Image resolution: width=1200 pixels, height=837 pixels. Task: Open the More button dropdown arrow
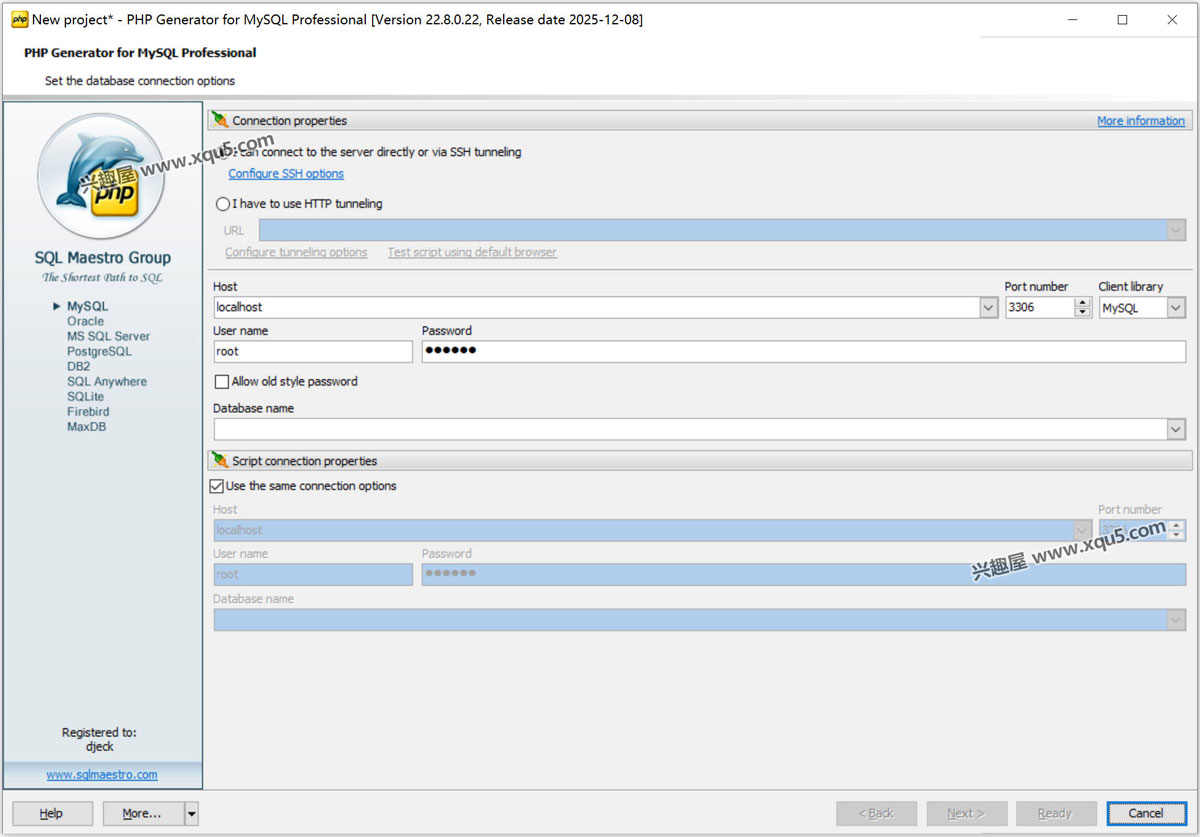(192, 814)
